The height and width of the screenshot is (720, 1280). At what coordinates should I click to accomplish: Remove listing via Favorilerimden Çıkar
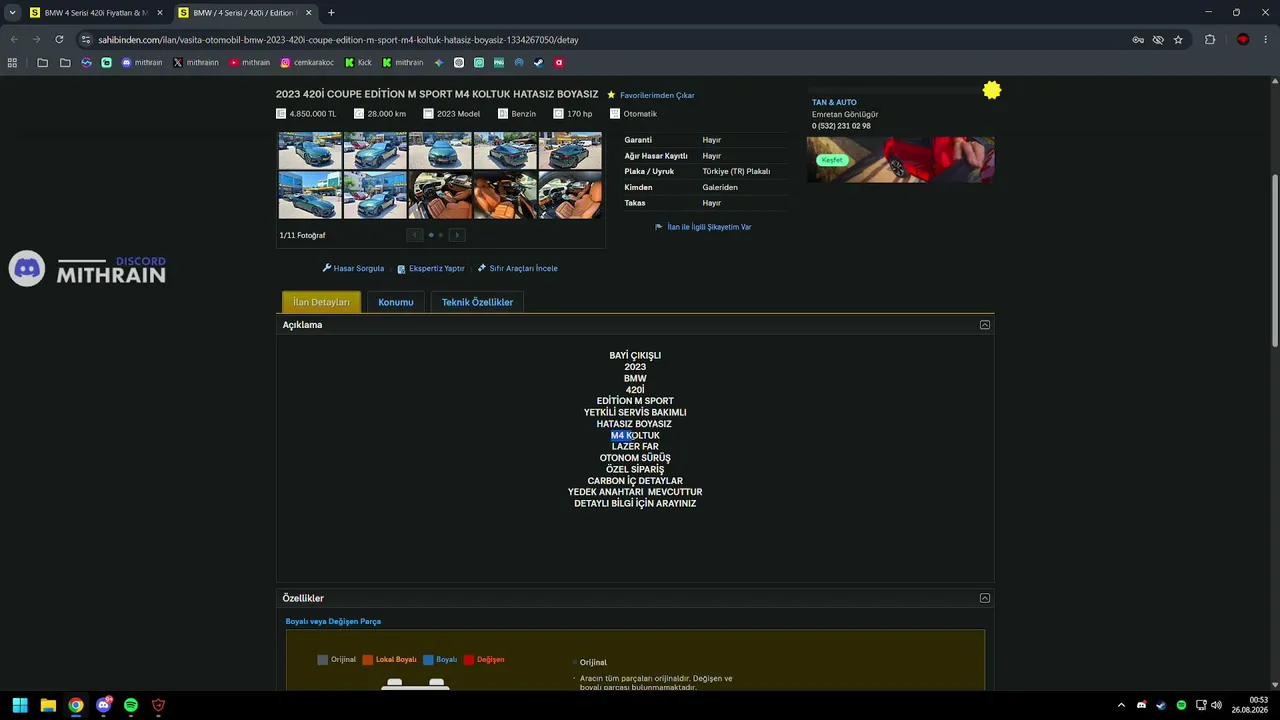657,95
